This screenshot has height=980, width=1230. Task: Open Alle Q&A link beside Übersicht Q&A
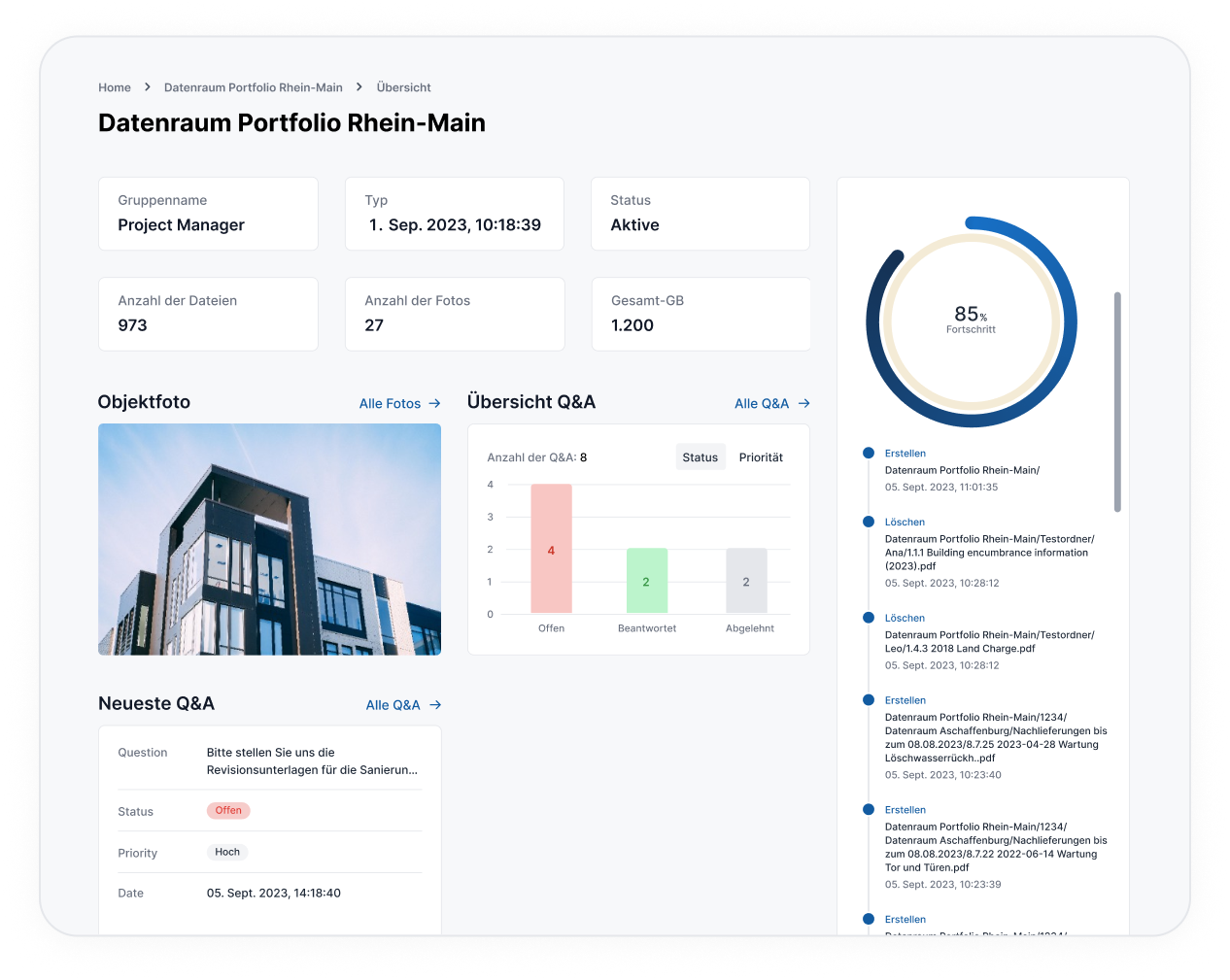(x=762, y=403)
